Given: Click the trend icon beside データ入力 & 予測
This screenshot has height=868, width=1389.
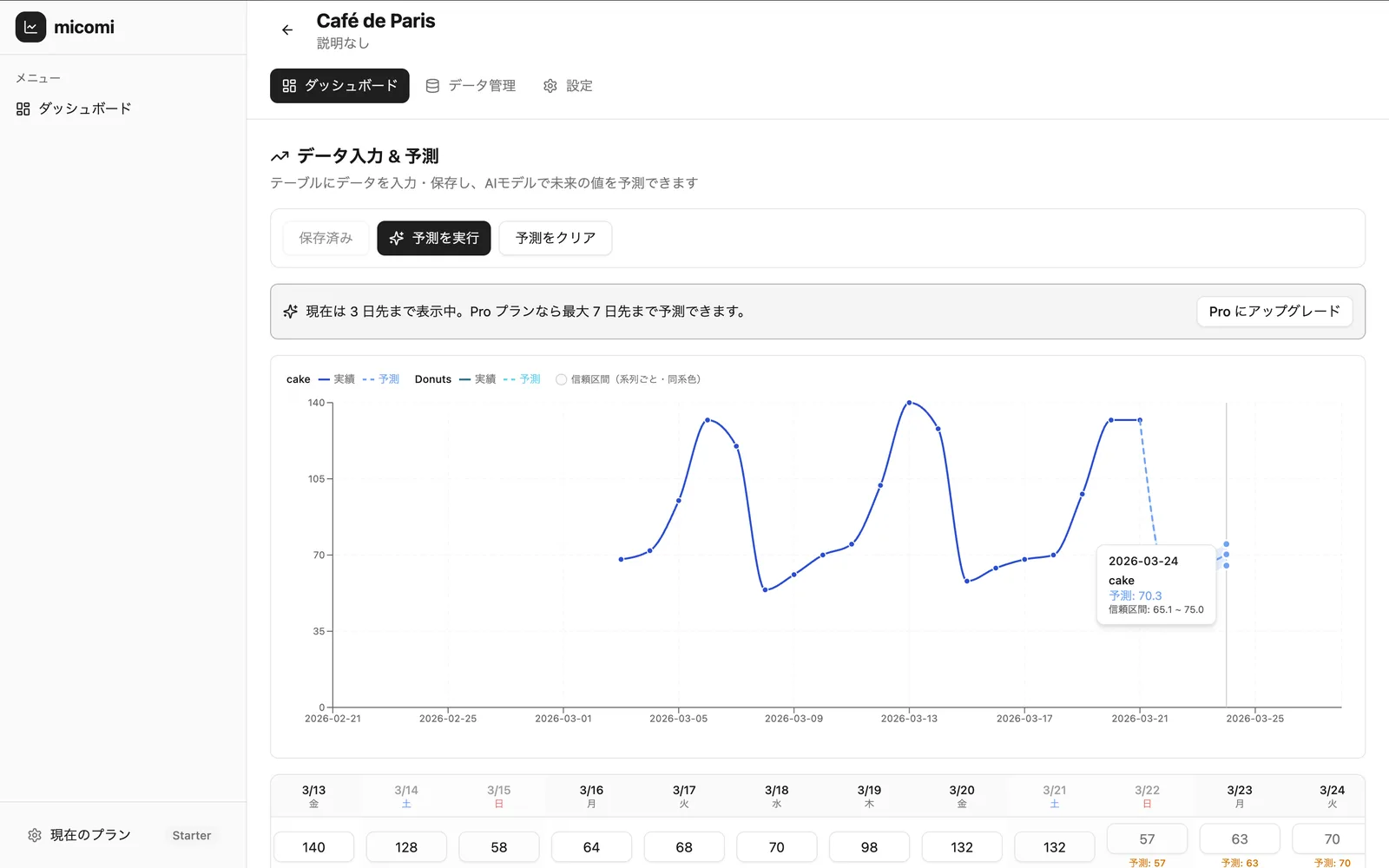Looking at the screenshot, I should [280, 157].
